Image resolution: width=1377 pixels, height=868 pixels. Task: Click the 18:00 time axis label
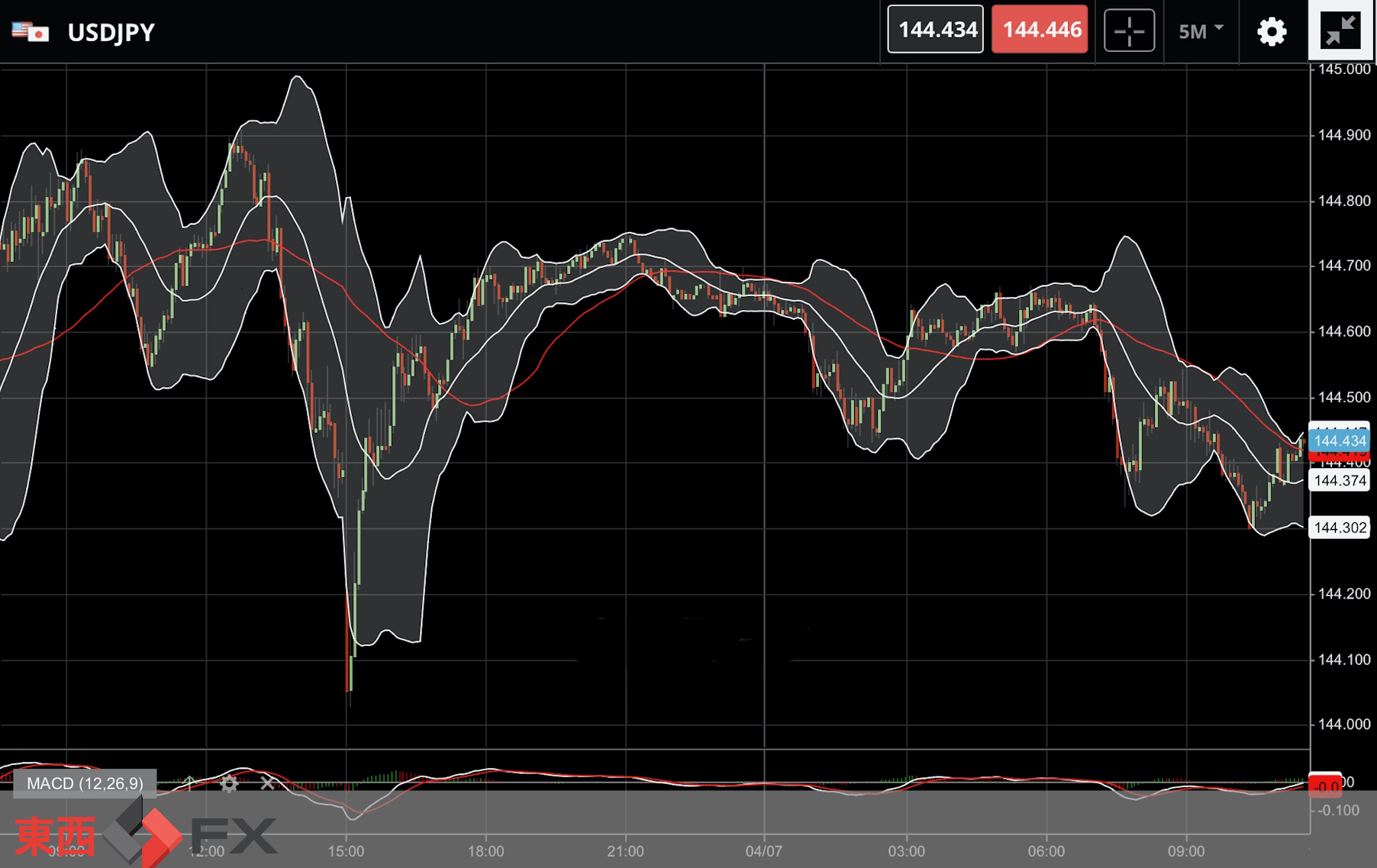(x=485, y=851)
